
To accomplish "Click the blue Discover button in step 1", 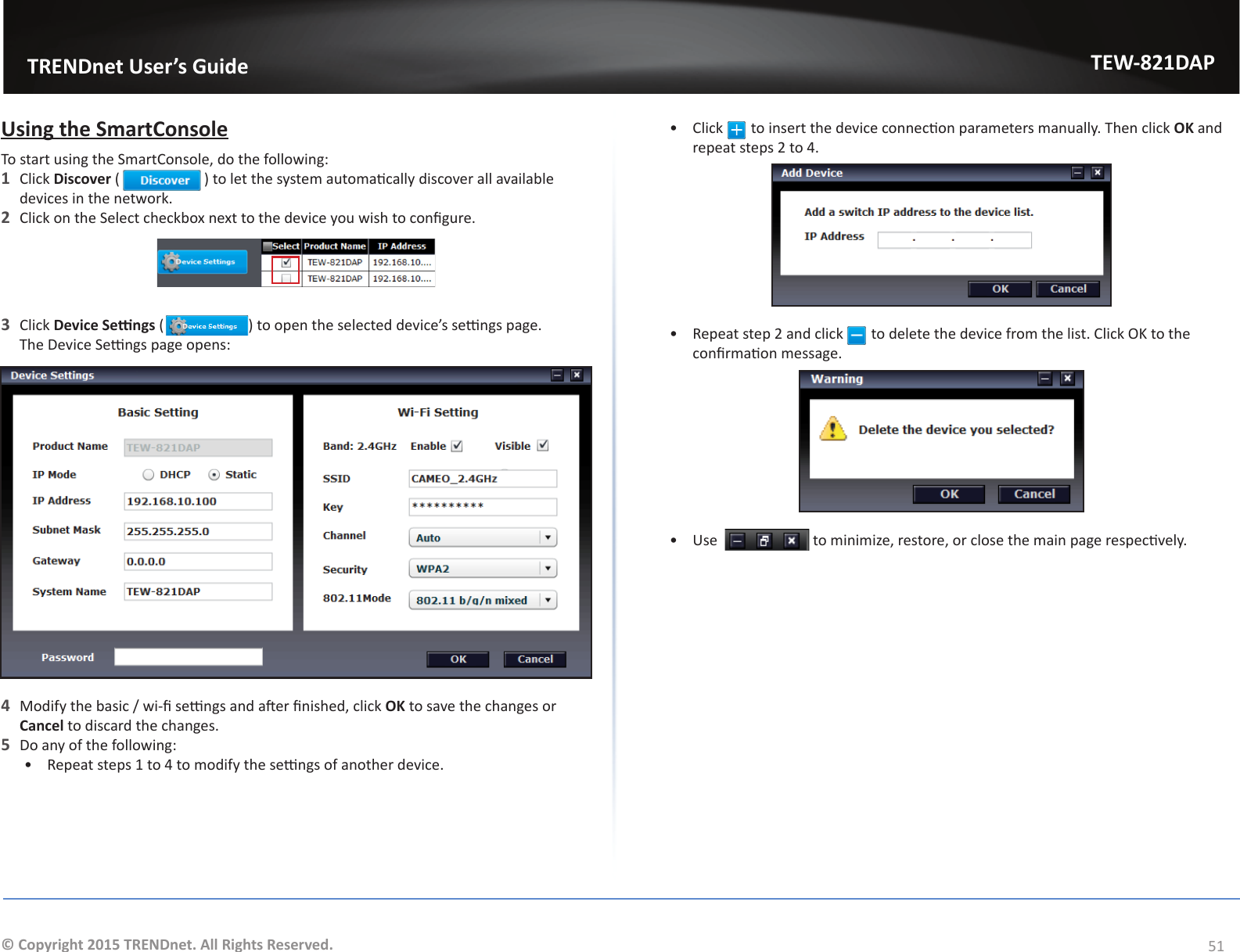I will (x=162, y=180).
